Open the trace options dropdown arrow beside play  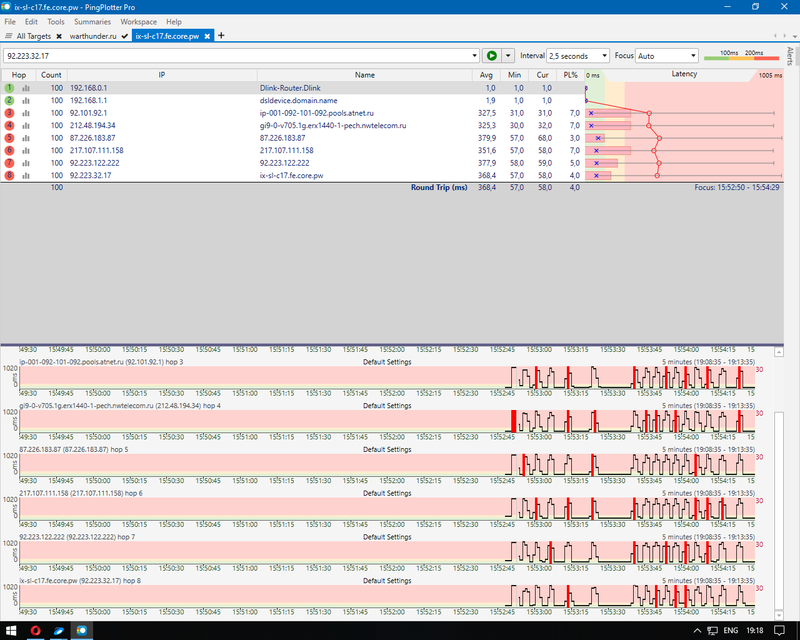(x=508, y=56)
